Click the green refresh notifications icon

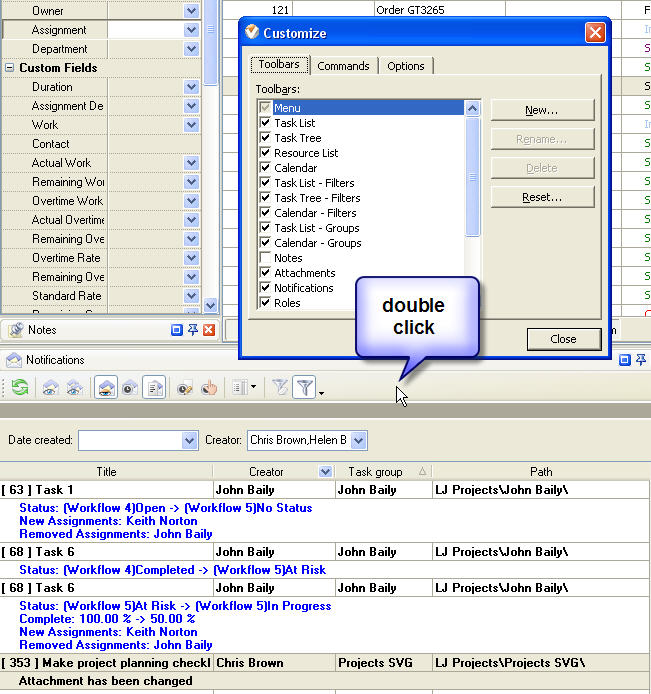click(19, 388)
